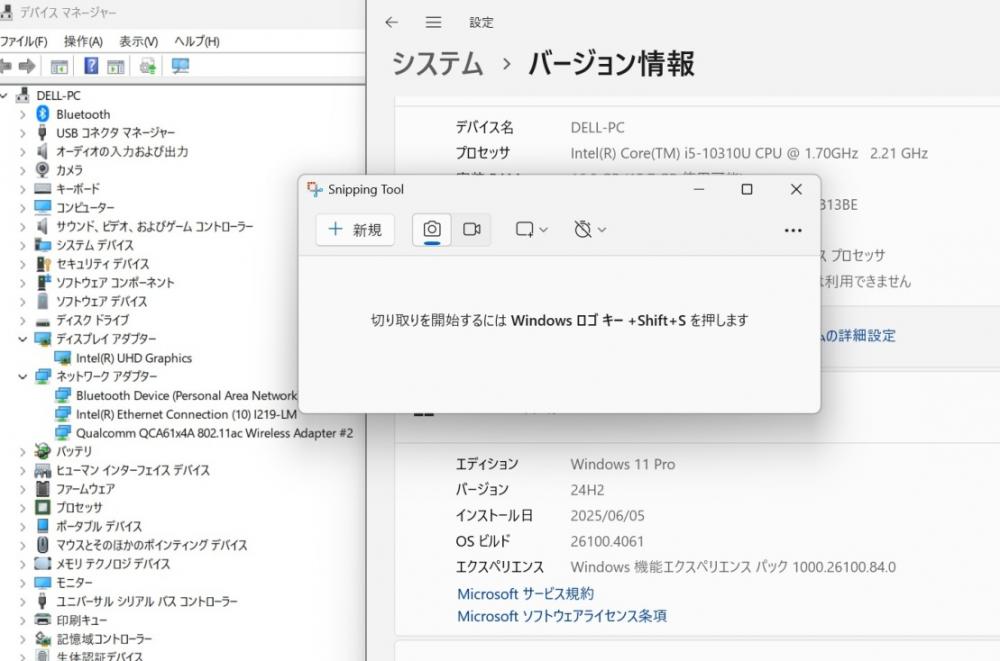Minimize the Snipping Tool window
1000x661 pixels.
coord(699,189)
